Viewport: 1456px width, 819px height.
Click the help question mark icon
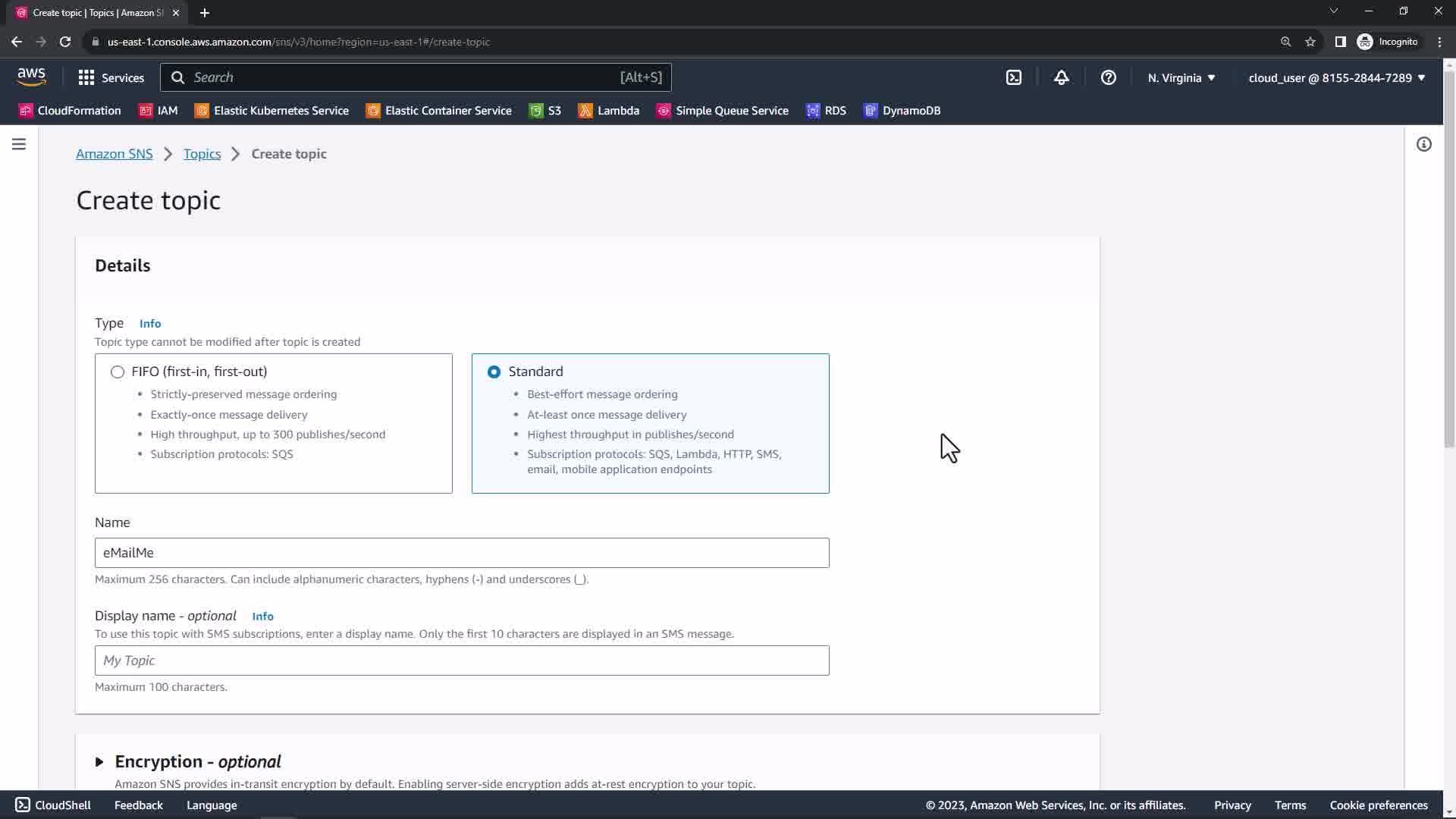tap(1108, 77)
